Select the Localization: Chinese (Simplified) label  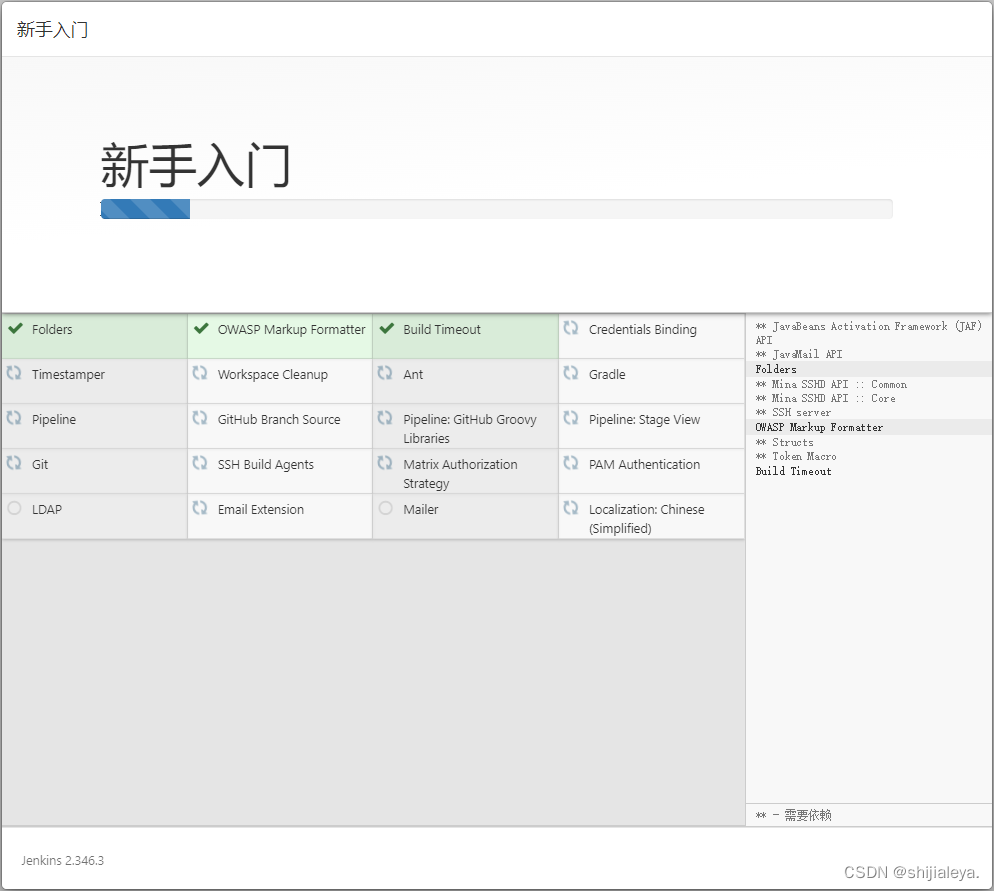(x=647, y=519)
